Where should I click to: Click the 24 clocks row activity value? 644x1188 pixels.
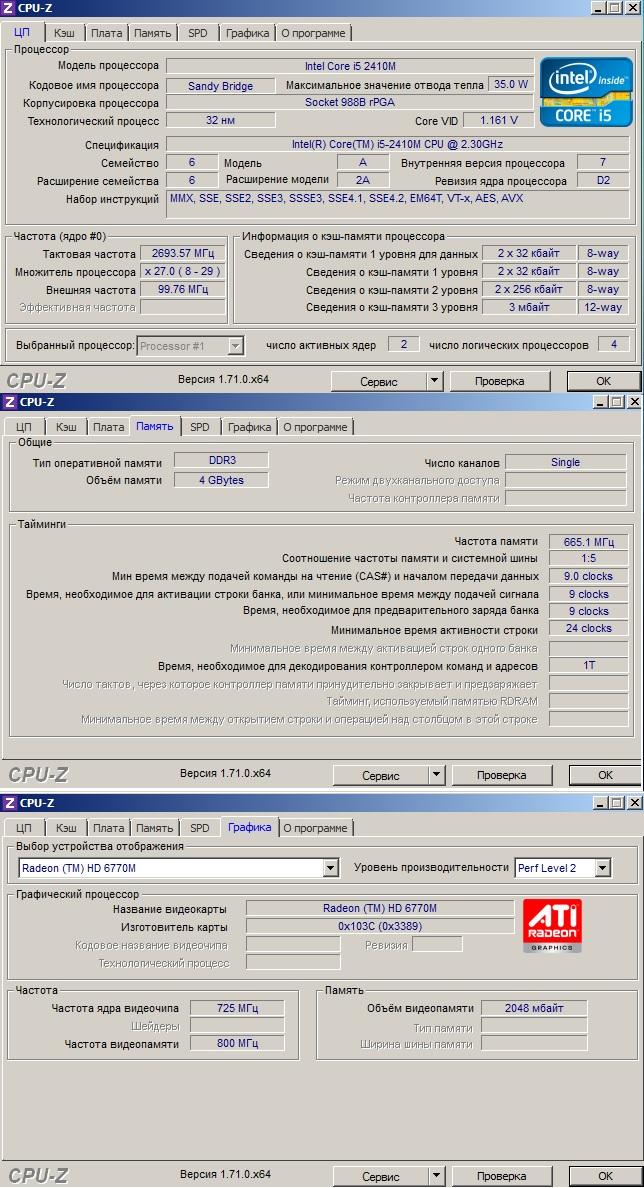[x=589, y=628]
